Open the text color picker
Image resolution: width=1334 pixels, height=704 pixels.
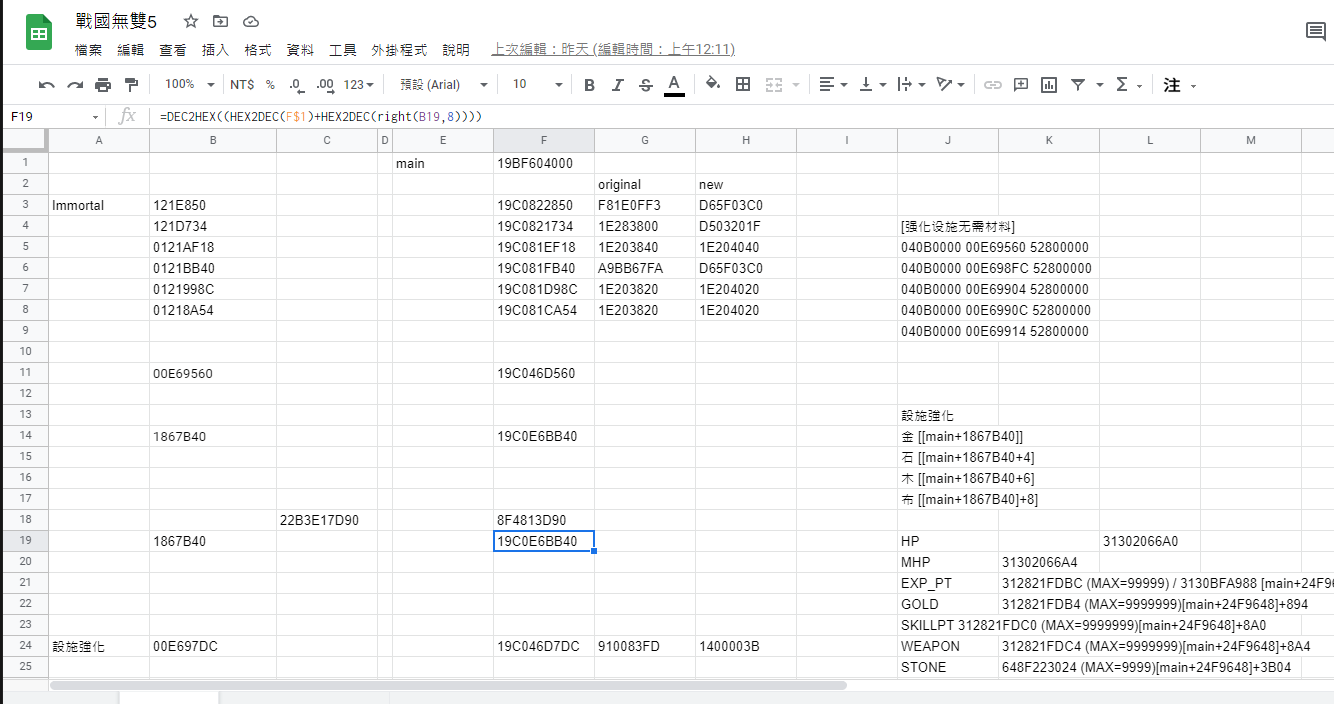click(674, 85)
